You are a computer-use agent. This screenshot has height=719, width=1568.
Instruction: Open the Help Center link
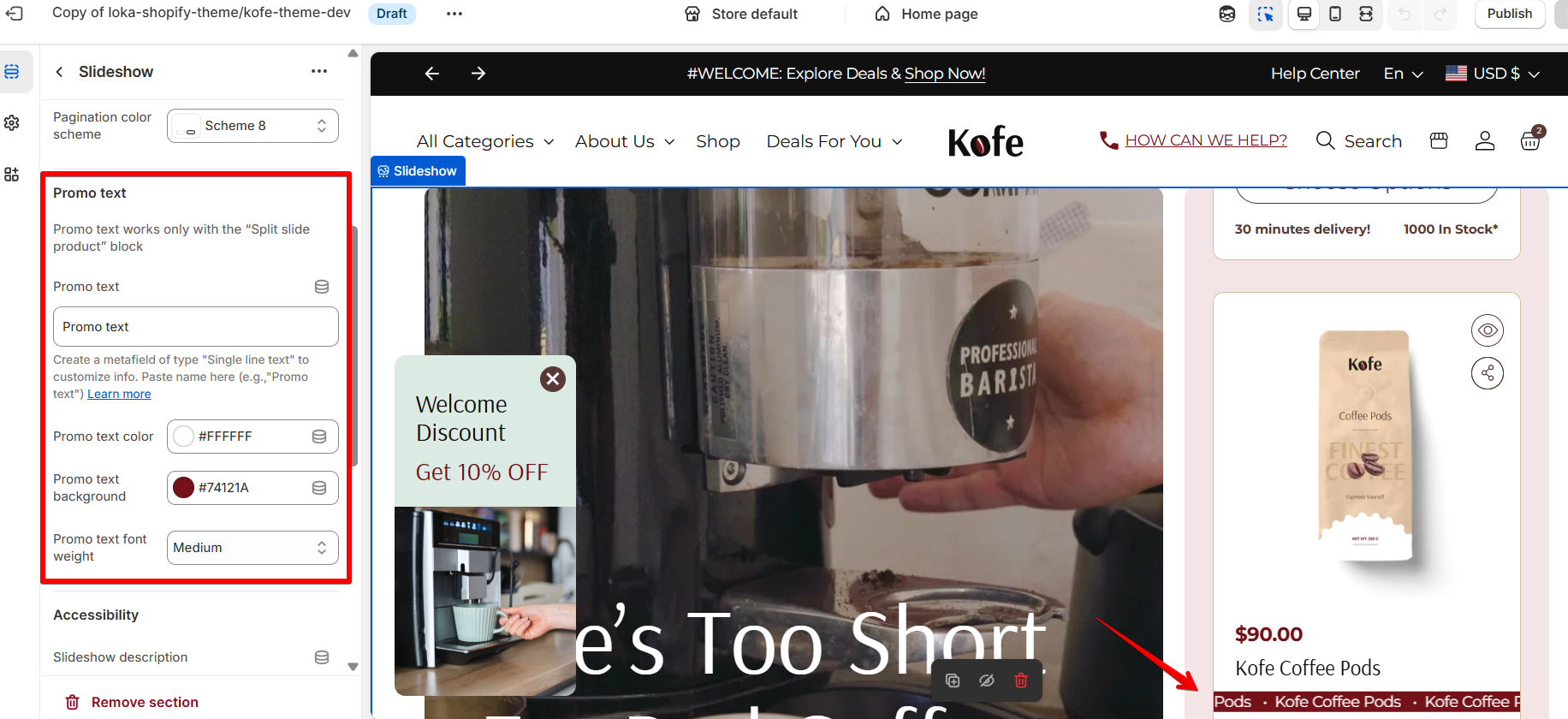coord(1315,74)
